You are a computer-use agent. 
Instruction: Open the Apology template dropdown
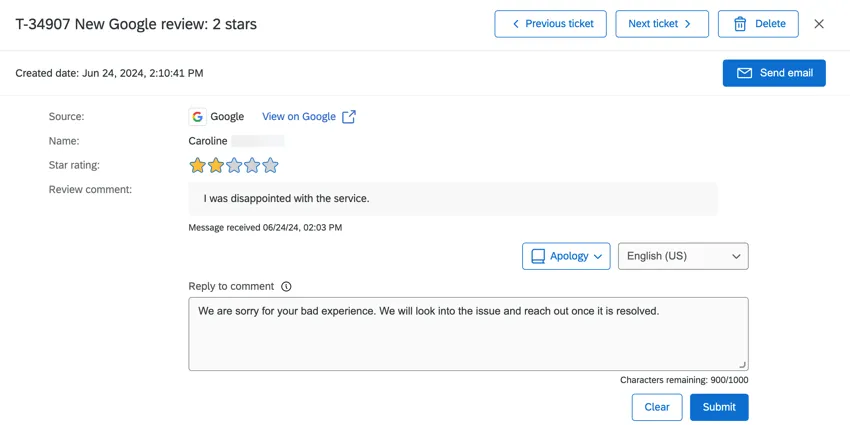[566, 256]
